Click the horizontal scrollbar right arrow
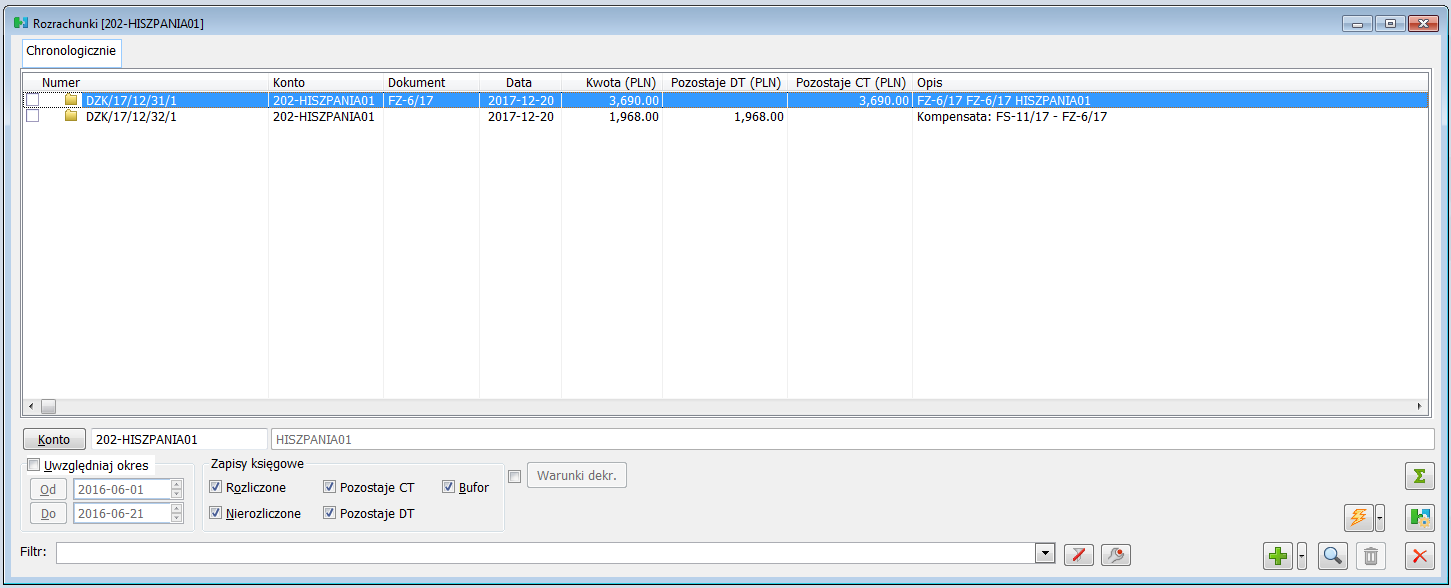Screen dimensions: 1451x588 pyautogui.click(x=1420, y=406)
